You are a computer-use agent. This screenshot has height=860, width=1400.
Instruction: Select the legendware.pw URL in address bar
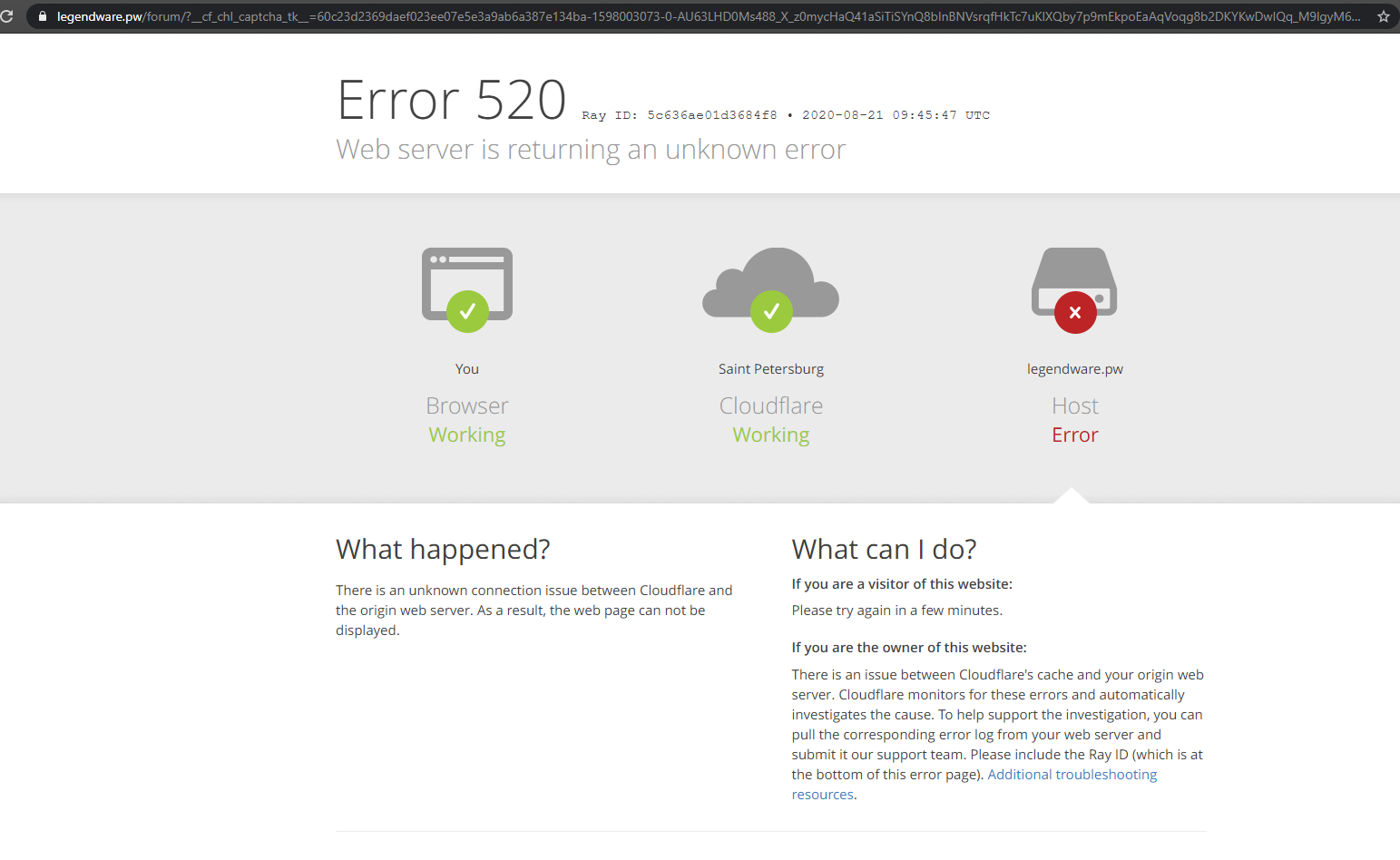[x=709, y=16]
